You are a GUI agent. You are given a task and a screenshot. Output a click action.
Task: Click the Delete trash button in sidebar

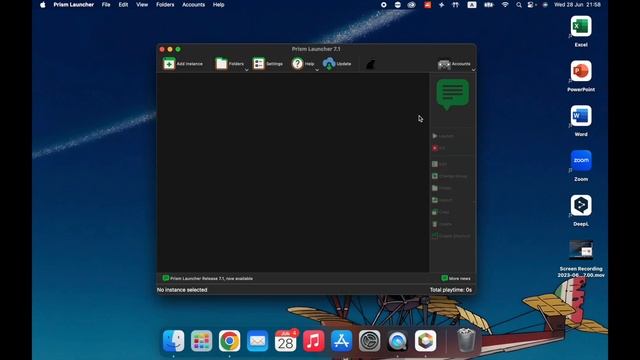pyautogui.click(x=442, y=224)
